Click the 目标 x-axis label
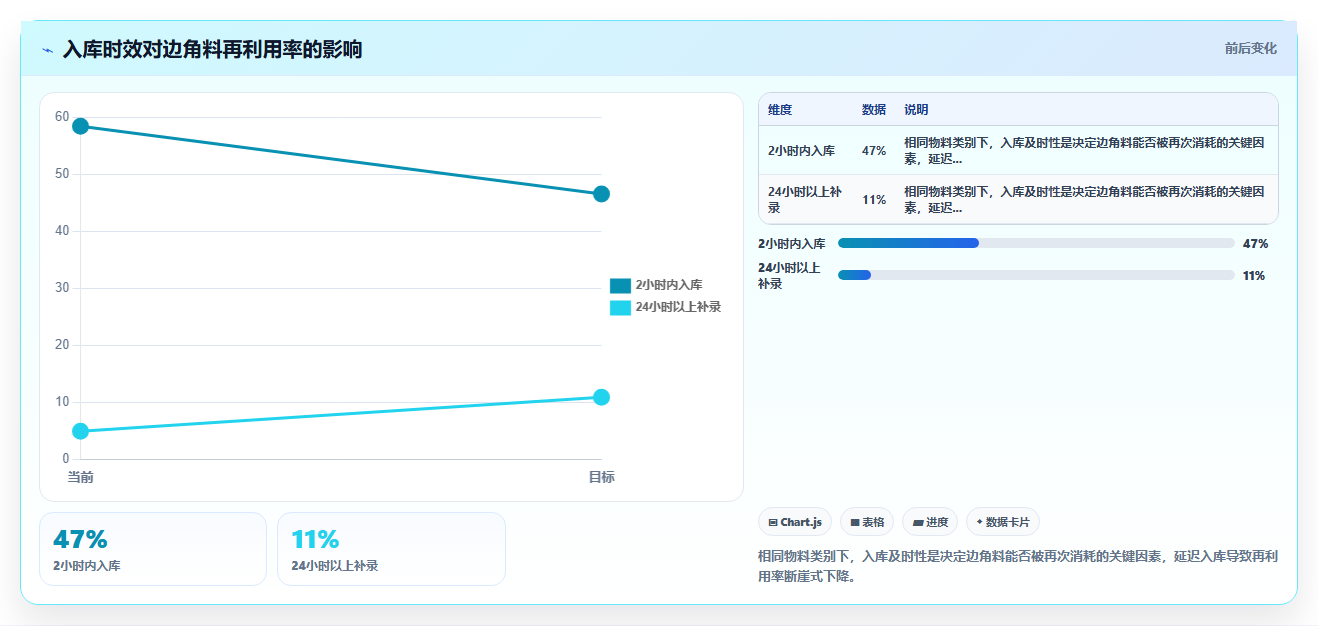1318x626 pixels. [601, 477]
